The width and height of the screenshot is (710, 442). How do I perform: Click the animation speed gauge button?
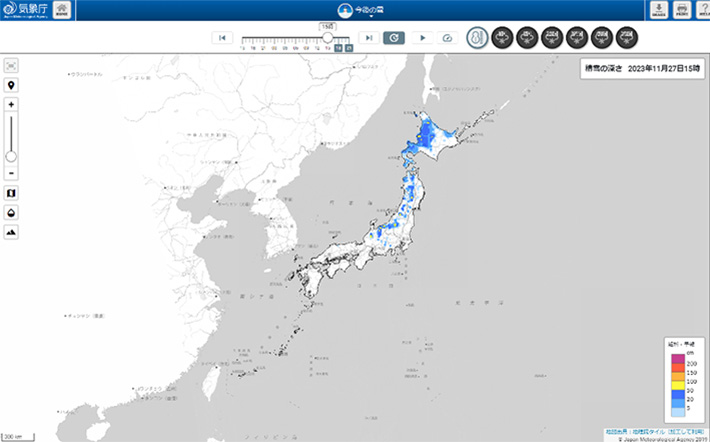(x=448, y=37)
